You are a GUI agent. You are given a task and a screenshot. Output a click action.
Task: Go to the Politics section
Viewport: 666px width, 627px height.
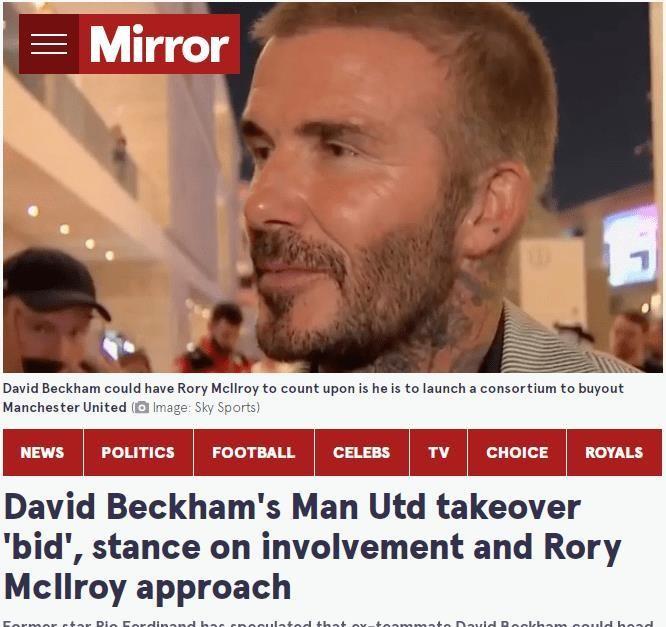[138, 452]
